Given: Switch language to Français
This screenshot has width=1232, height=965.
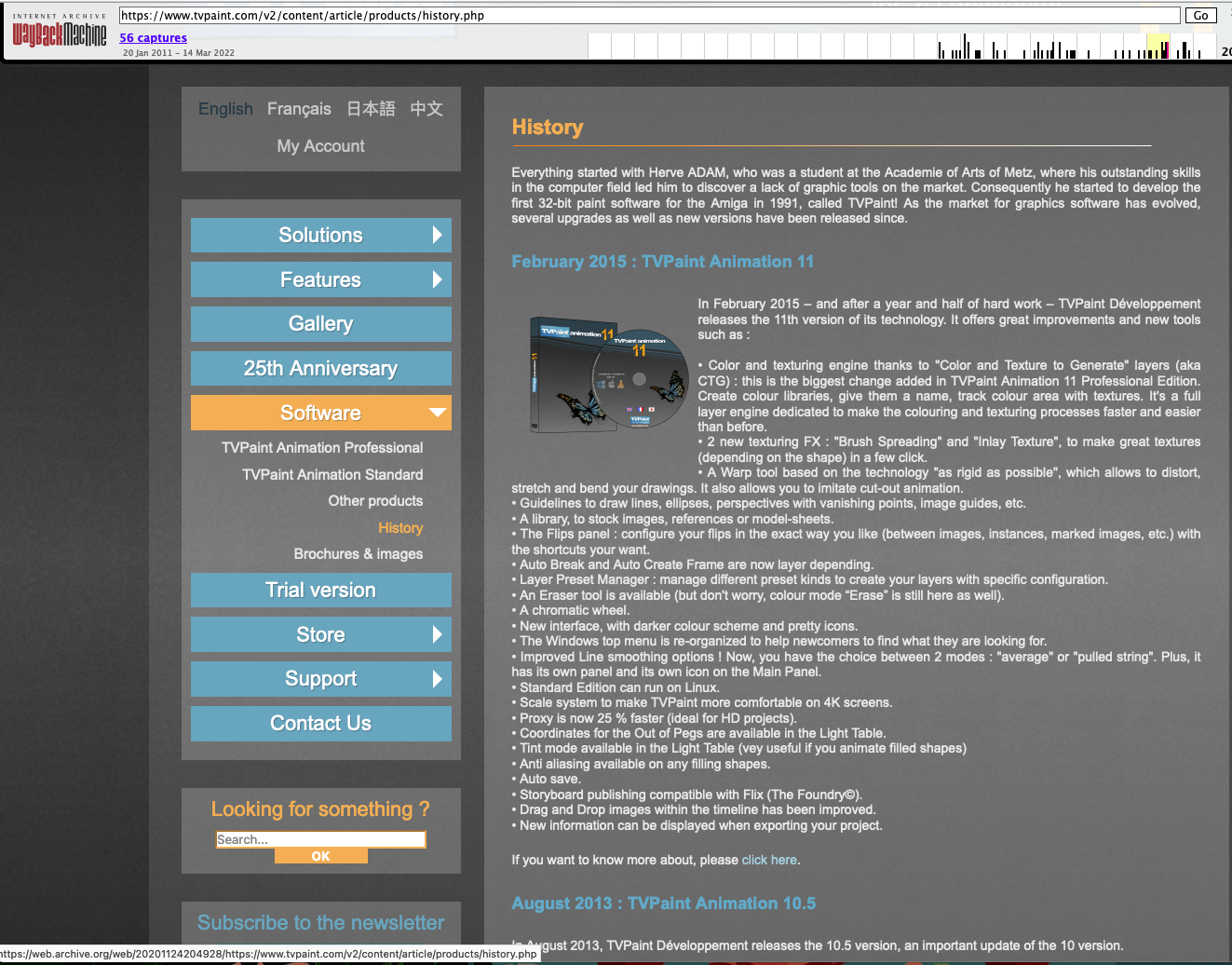Looking at the screenshot, I should [x=299, y=109].
